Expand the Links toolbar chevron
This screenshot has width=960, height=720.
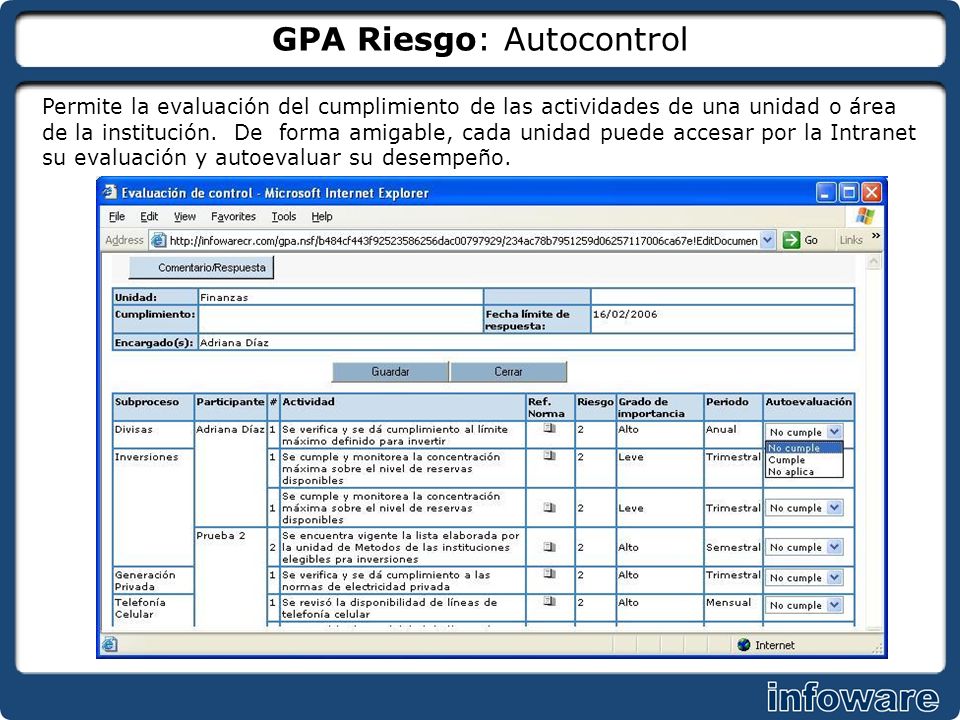[x=876, y=236]
